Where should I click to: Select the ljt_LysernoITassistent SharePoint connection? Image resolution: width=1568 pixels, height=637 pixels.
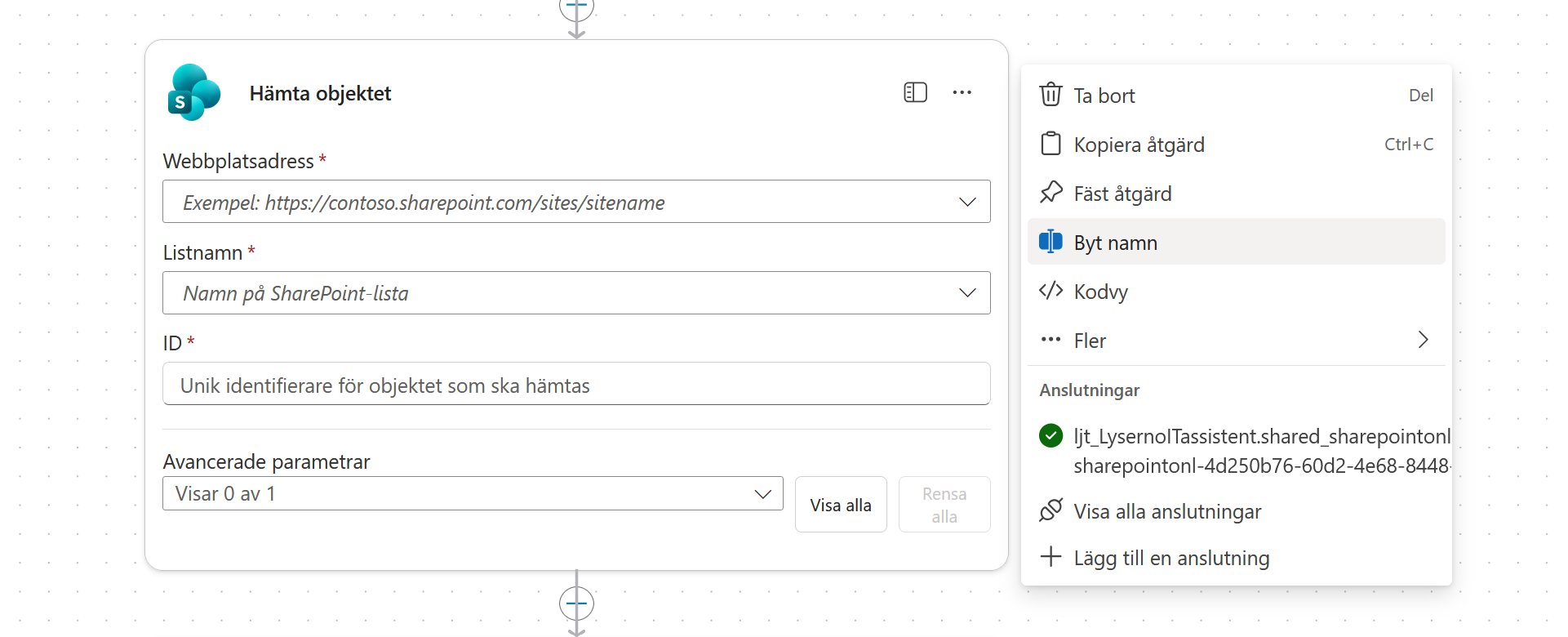pos(1244,451)
